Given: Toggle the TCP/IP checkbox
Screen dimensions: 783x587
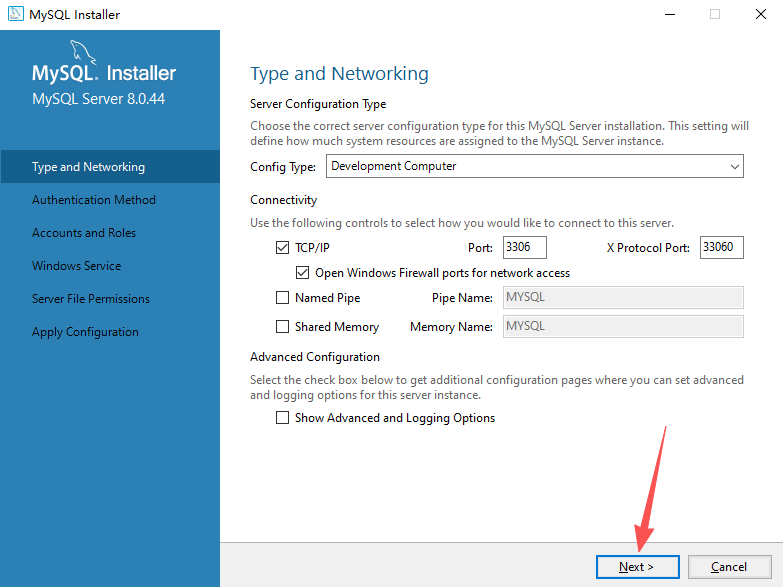Looking at the screenshot, I should (x=282, y=247).
